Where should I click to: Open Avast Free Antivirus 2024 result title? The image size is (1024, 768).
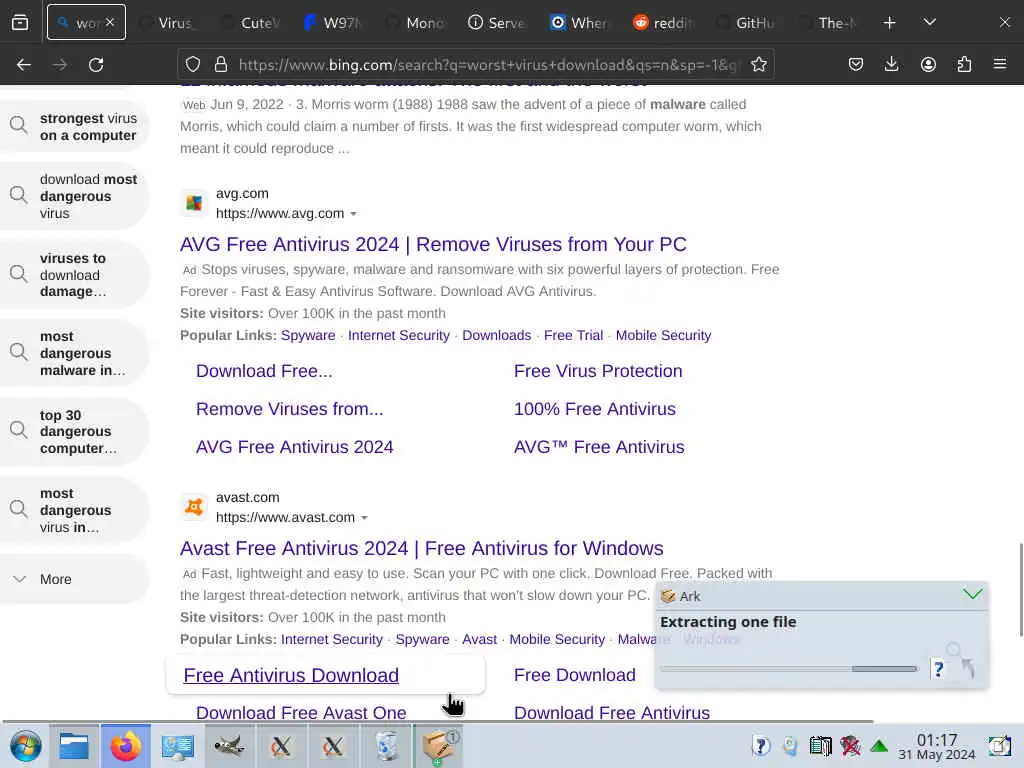(422, 548)
